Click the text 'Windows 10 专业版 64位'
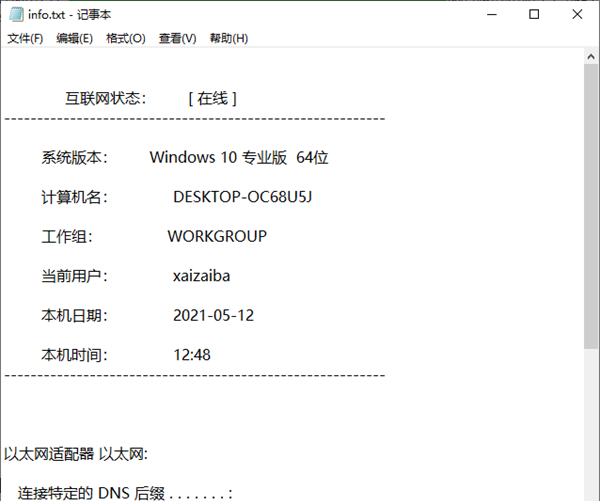This screenshot has width=600, height=501. (x=239, y=157)
